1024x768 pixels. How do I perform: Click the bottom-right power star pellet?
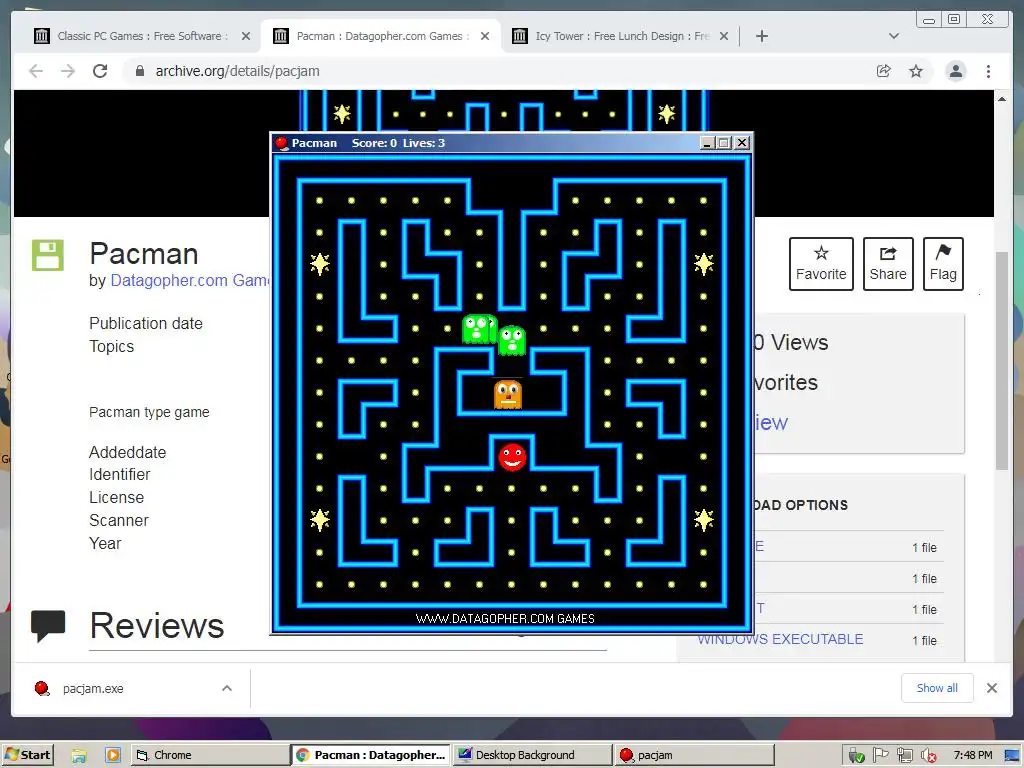click(x=703, y=520)
